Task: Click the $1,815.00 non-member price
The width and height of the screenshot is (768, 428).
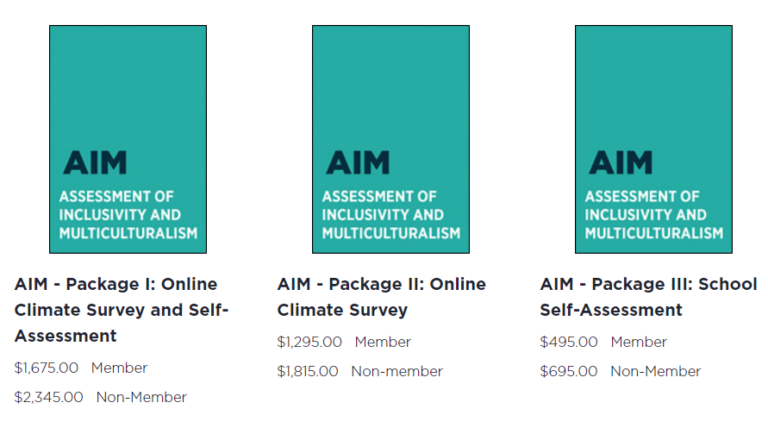Action: pos(308,371)
